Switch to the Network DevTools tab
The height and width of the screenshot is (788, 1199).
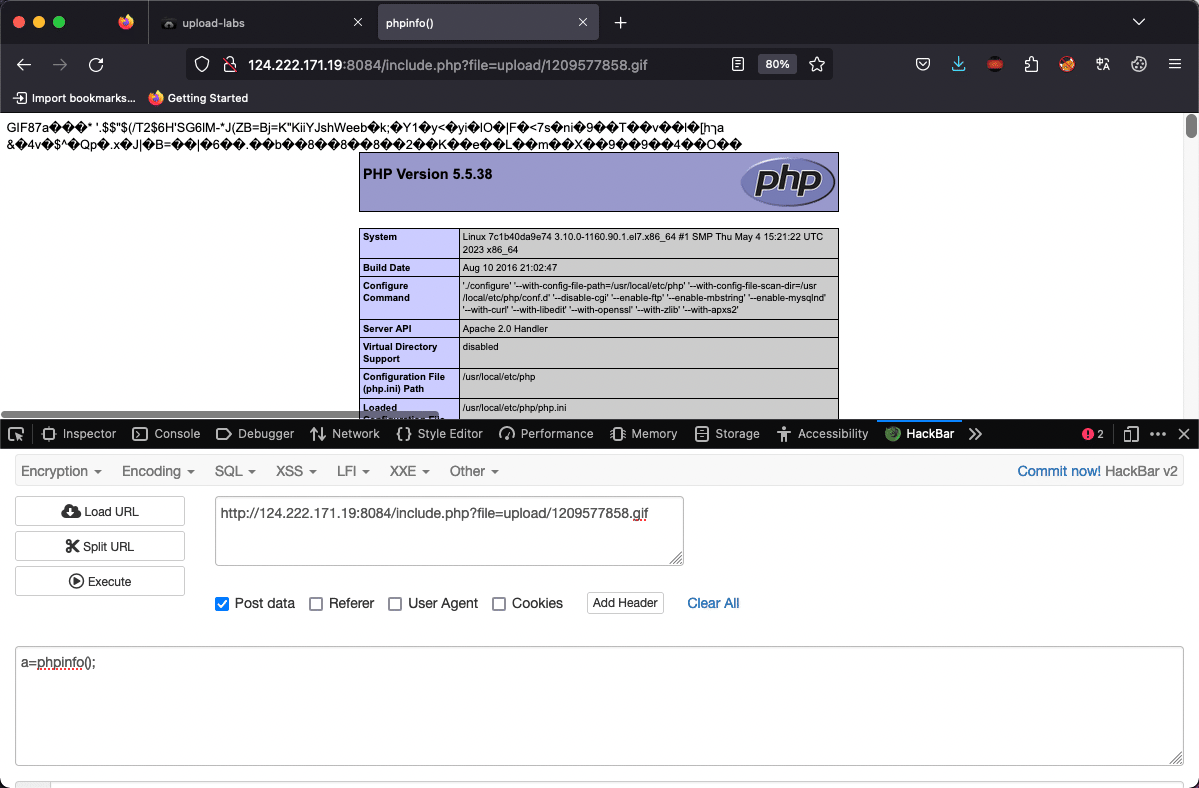pos(345,434)
